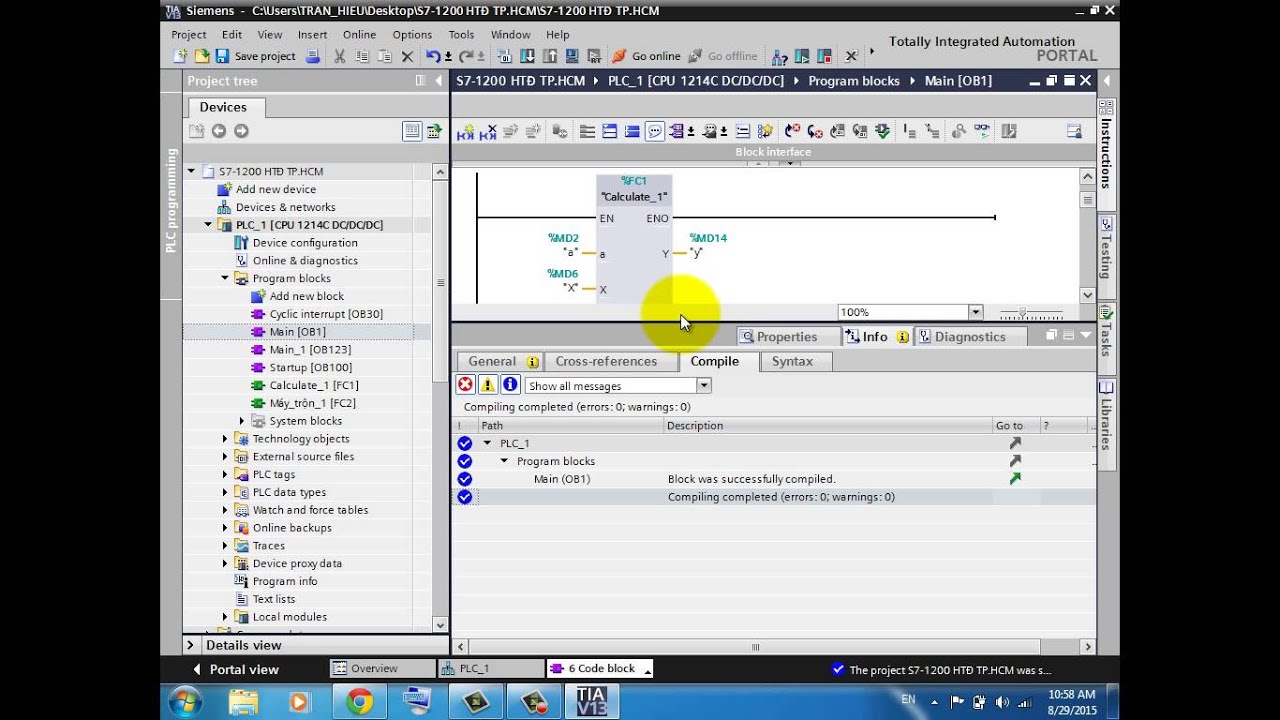Click the Block interface bar
The image size is (1280, 720).
773,152
